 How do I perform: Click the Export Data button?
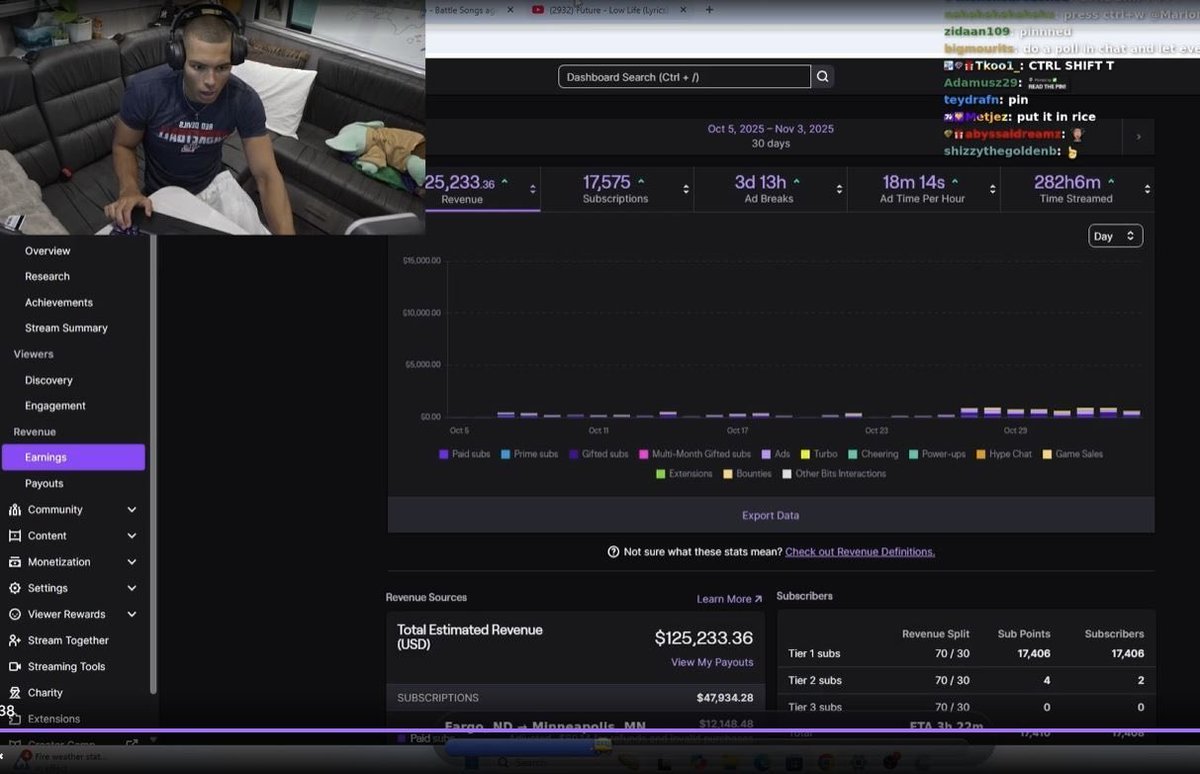[x=770, y=516]
